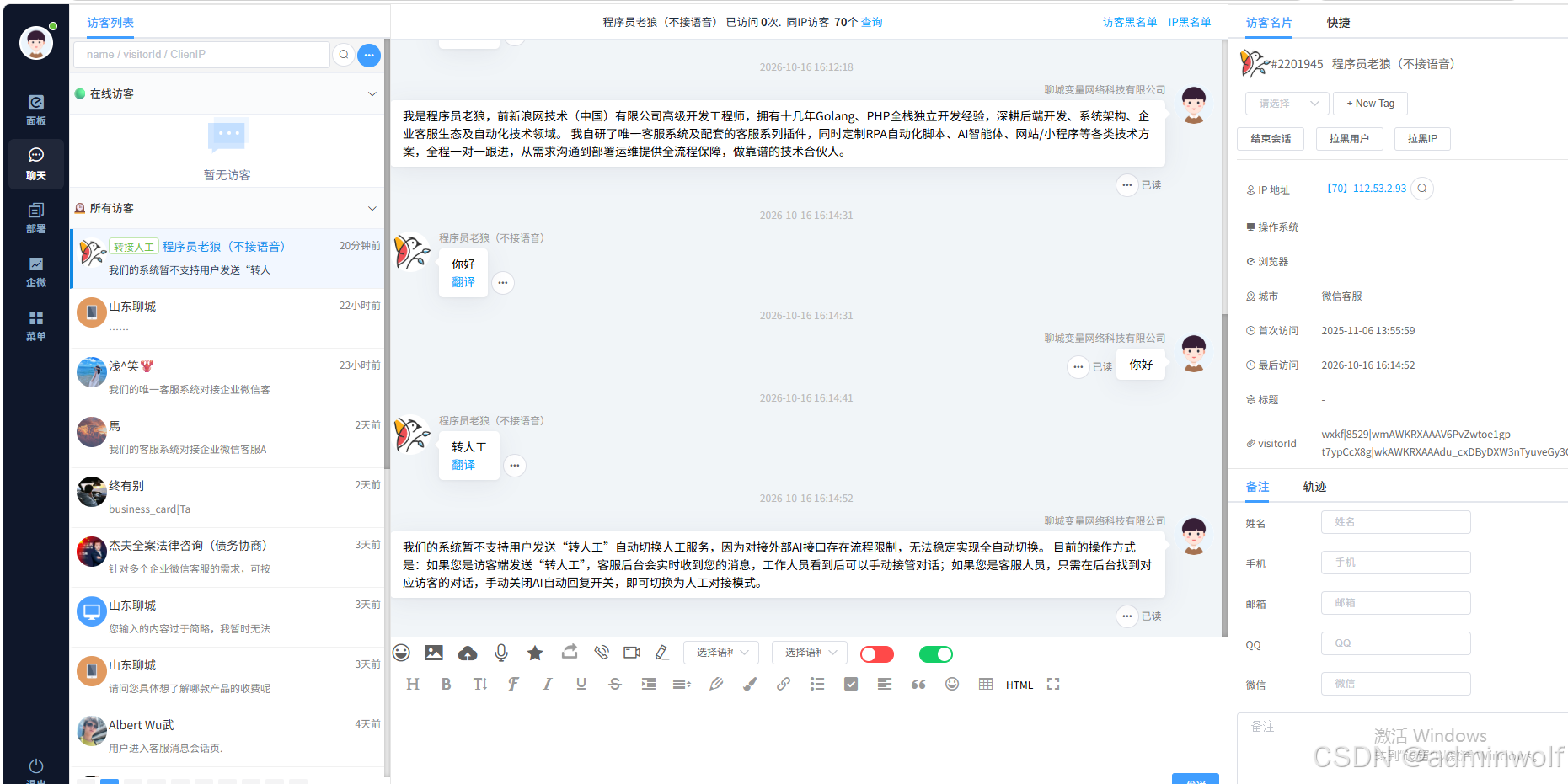Open font size TT tool
Viewport: 1568px width, 784px height.
[x=480, y=685]
